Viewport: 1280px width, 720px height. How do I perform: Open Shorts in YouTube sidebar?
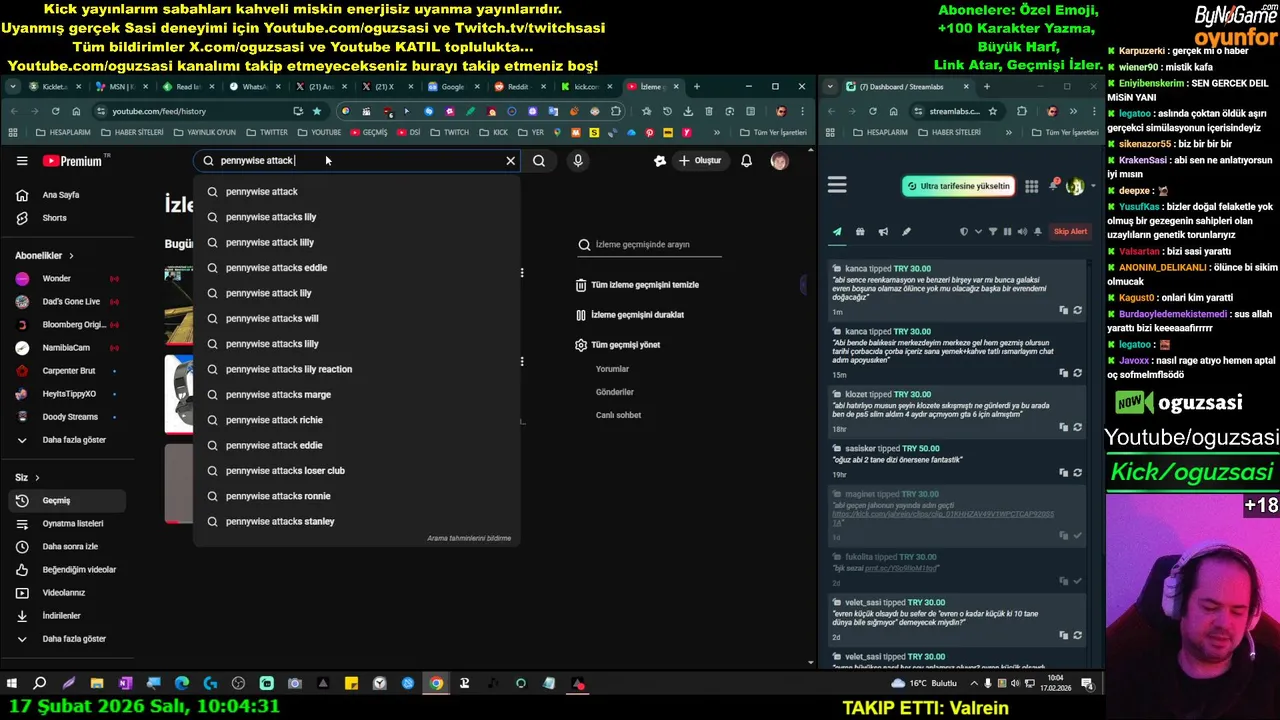tap(65, 218)
